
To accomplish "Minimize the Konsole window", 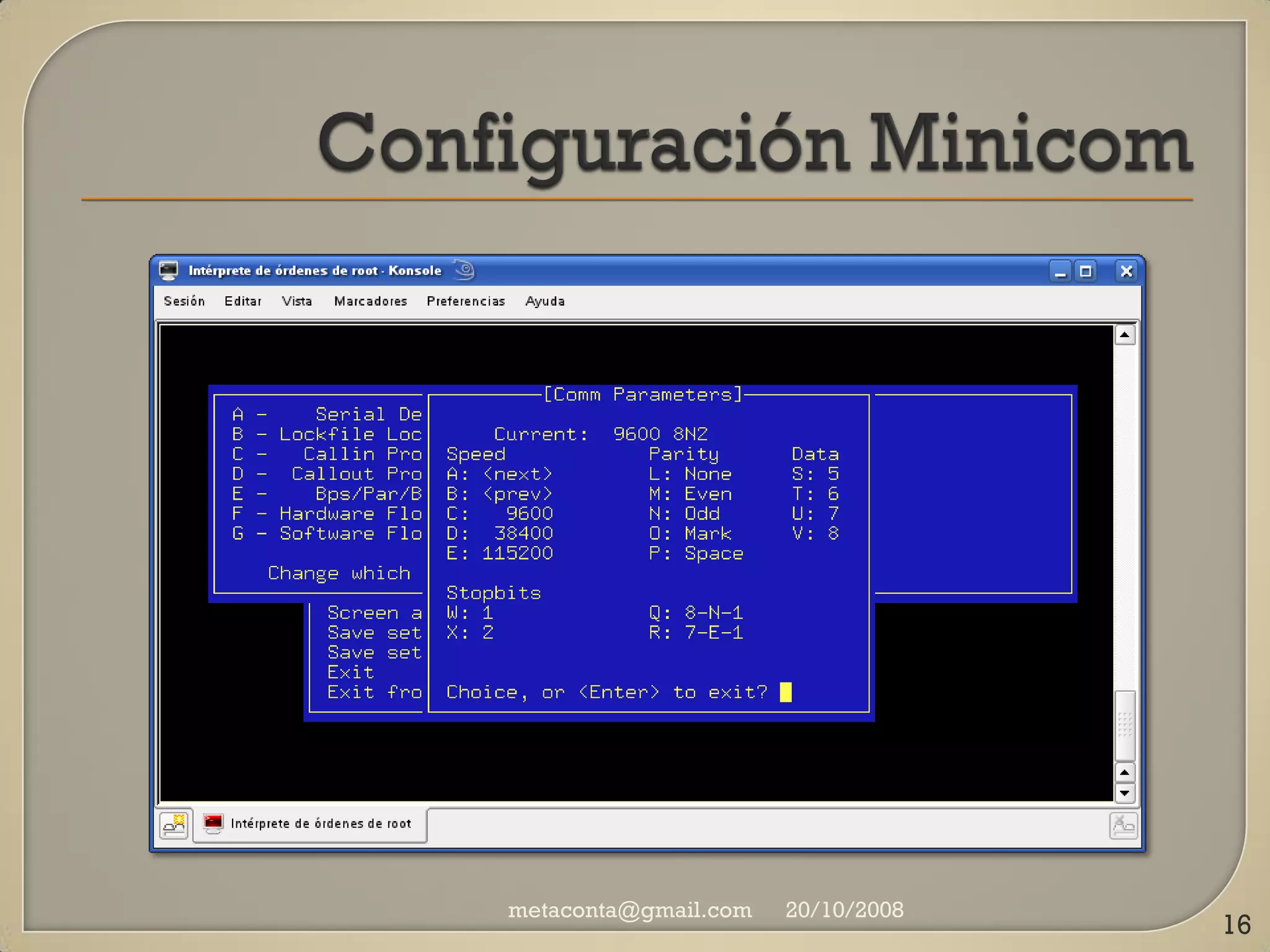I will pos(1060,271).
